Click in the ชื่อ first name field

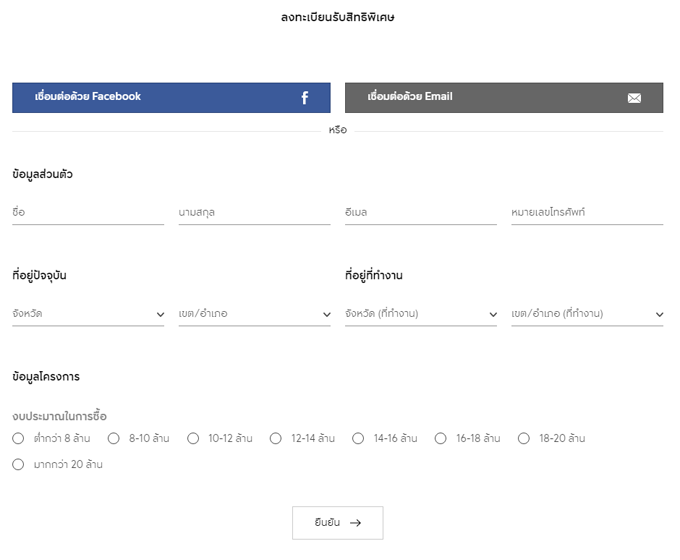[88, 213]
